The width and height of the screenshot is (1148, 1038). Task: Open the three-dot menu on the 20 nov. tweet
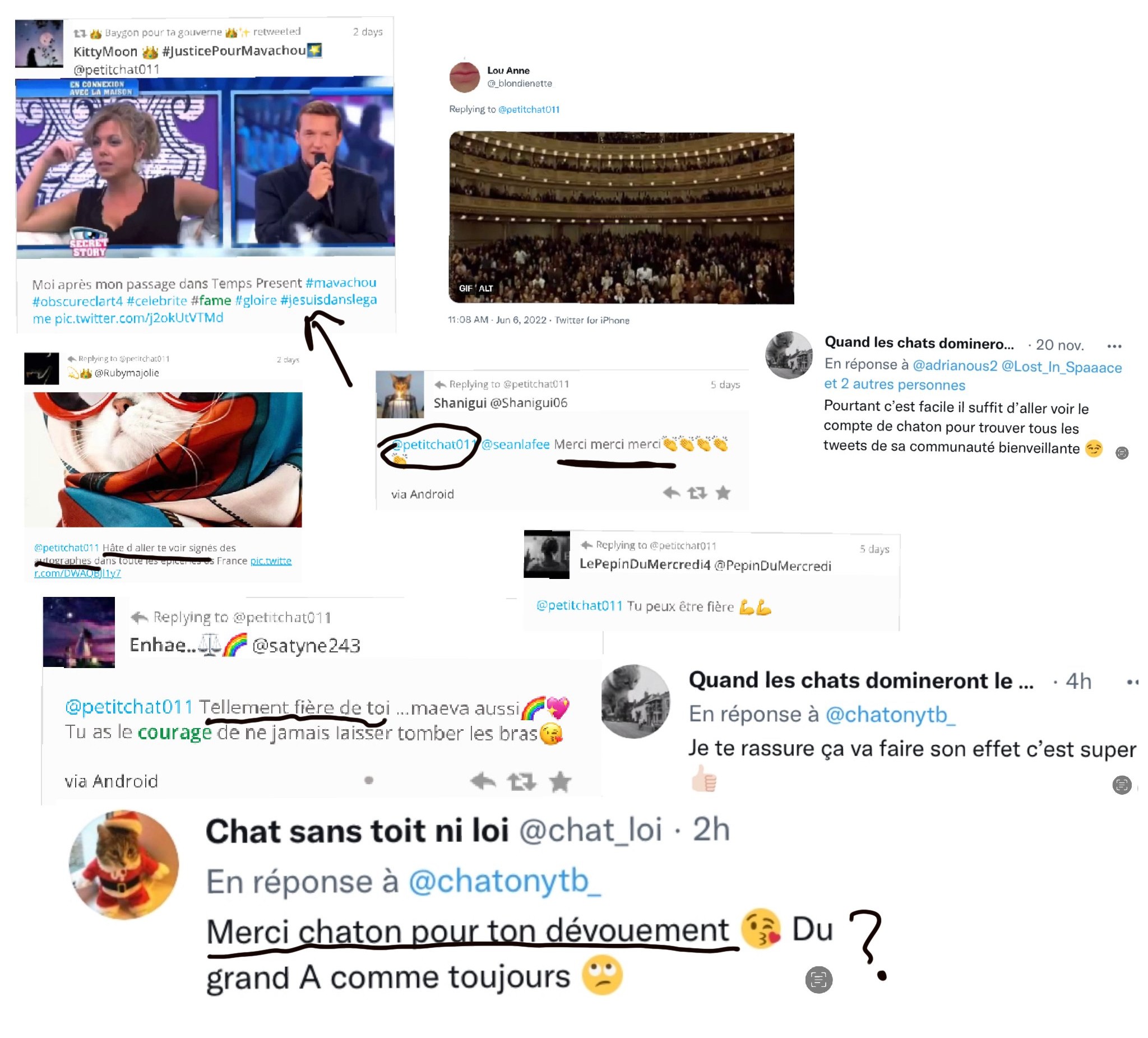pyautogui.click(x=1114, y=346)
